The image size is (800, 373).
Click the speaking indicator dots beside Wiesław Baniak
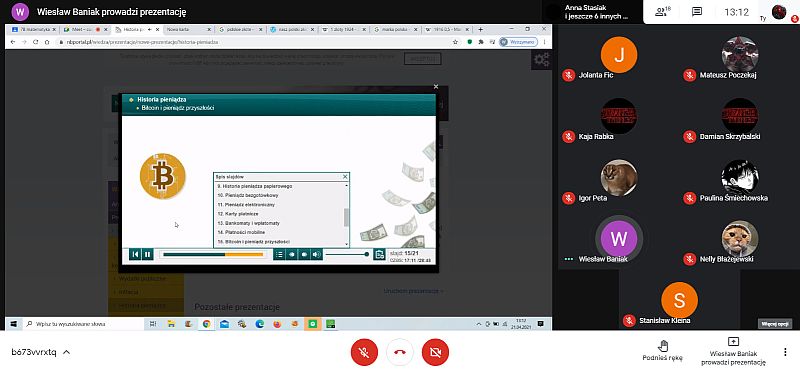point(568,259)
